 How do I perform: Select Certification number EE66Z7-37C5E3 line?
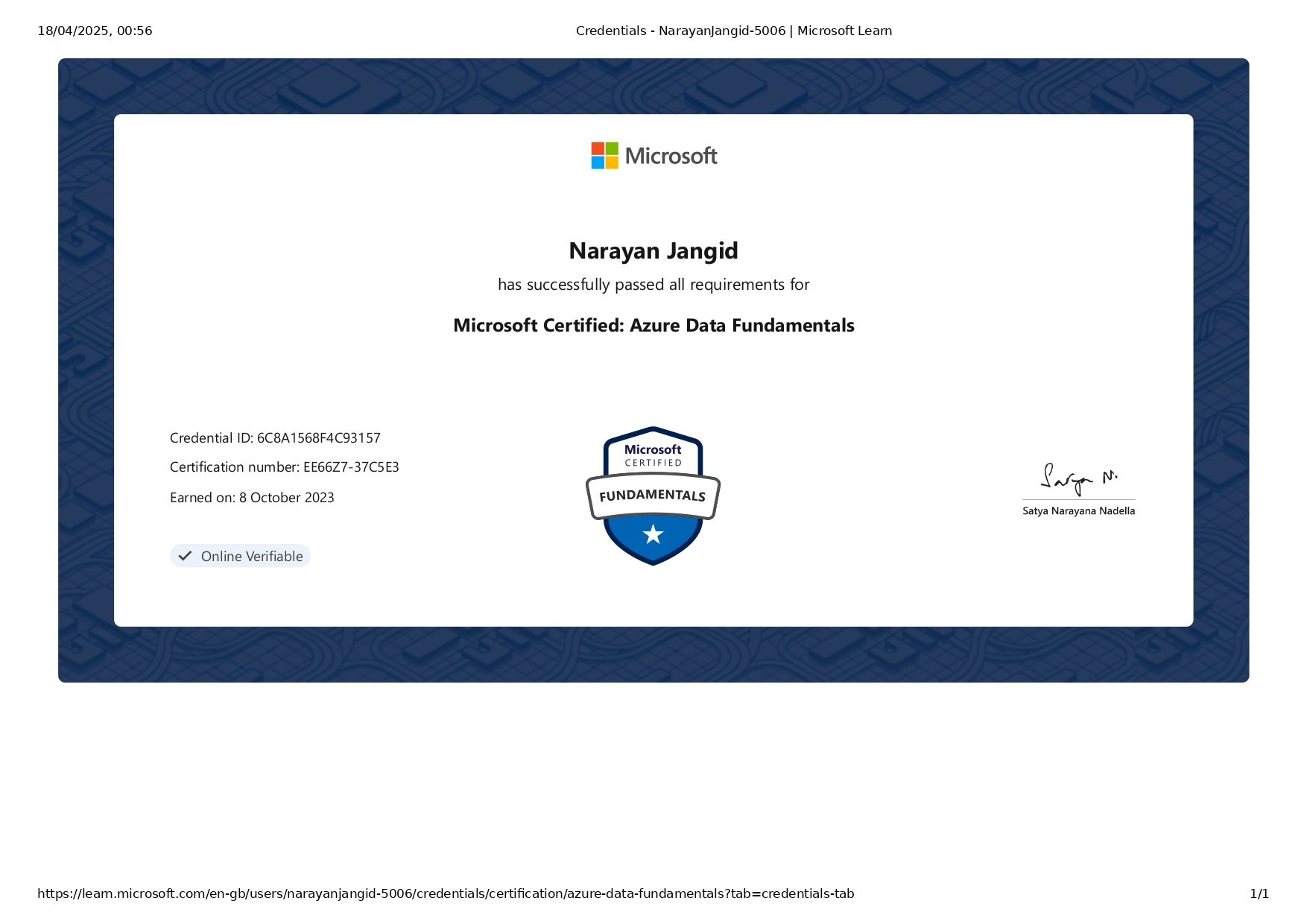[x=285, y=467]
